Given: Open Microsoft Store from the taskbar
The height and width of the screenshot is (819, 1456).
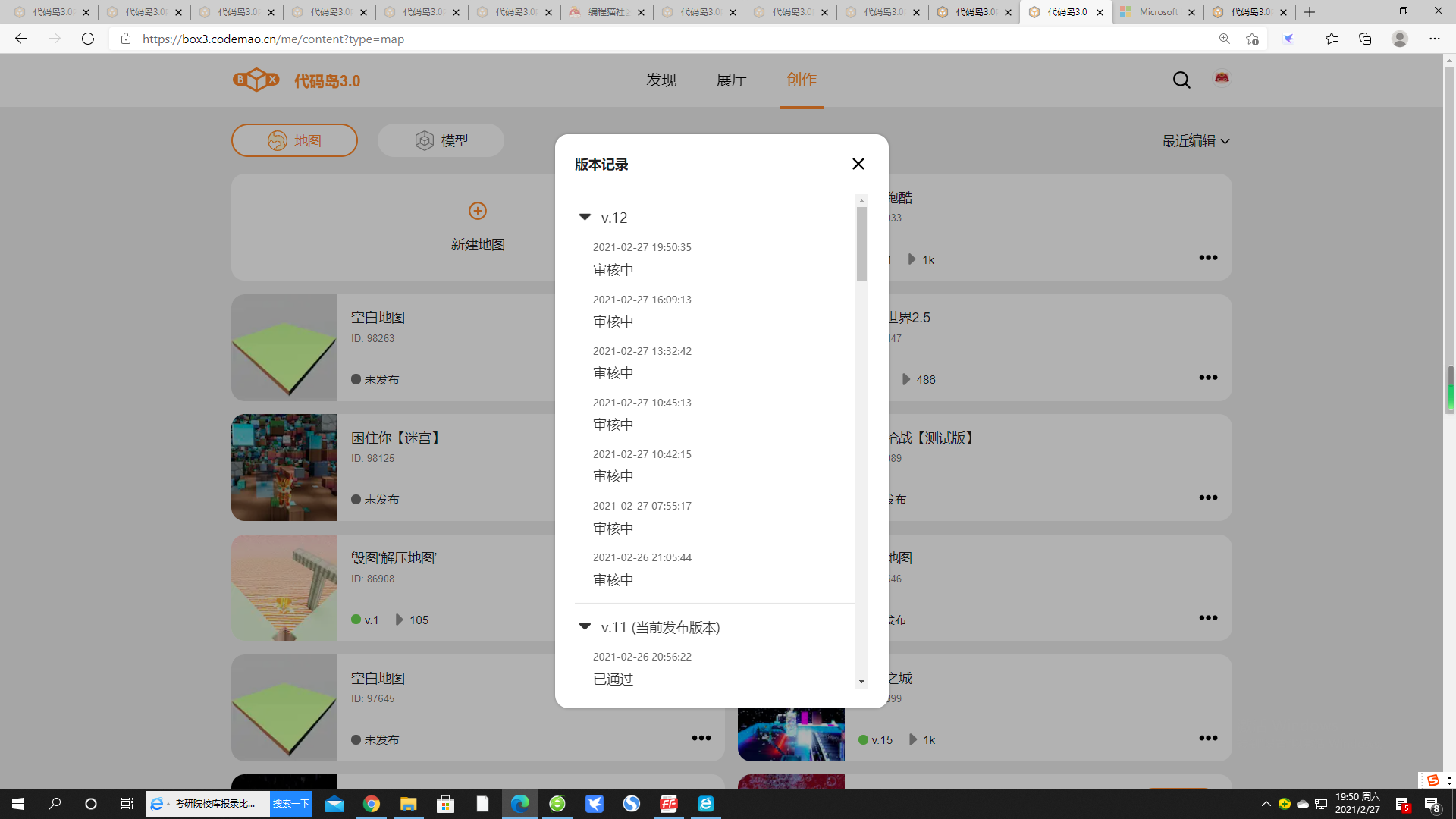Looking at the screenshot, I should 446,804.
